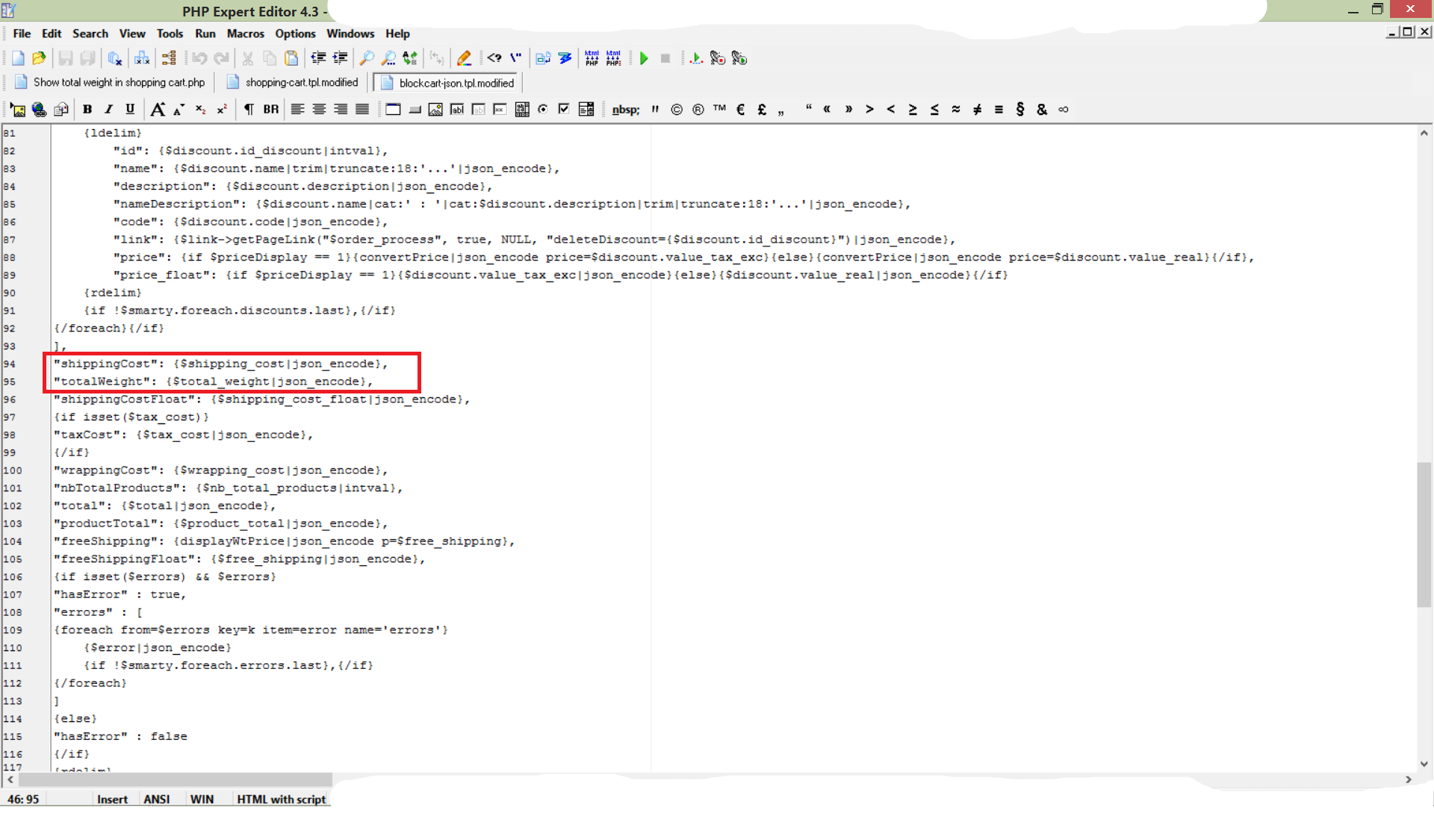Viewport: 1434px width, 840px height.
Task: Switch to shopping-cart.tpl.modified tab
Action: (301, 83)
